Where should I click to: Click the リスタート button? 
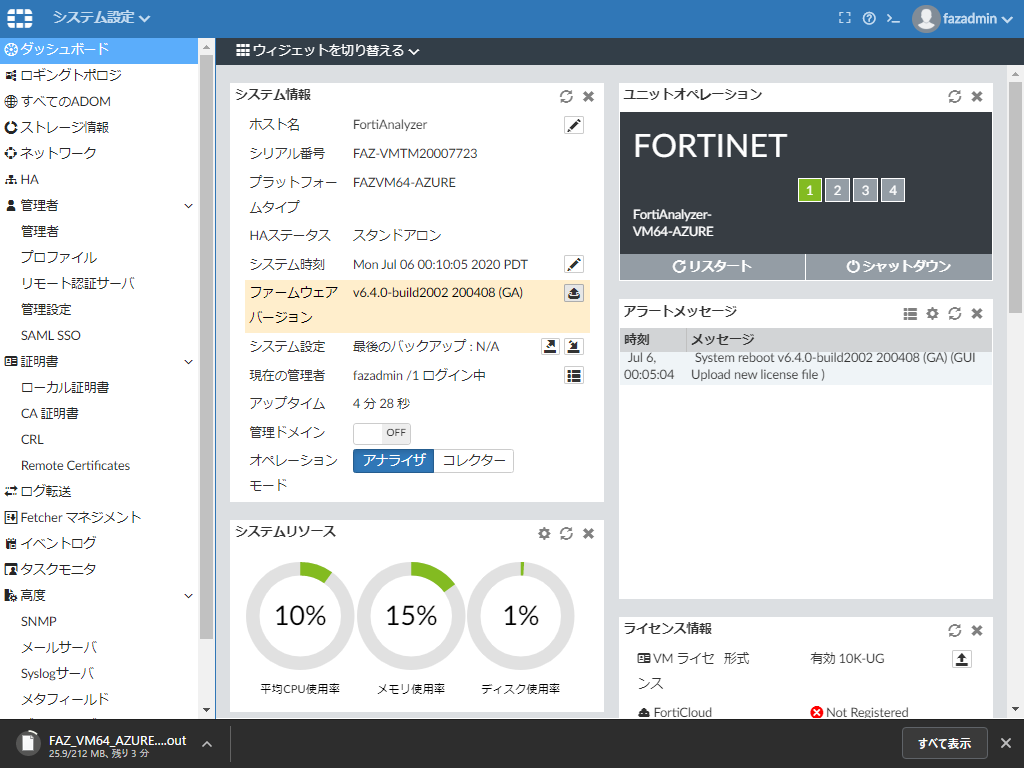pos(712,266)
